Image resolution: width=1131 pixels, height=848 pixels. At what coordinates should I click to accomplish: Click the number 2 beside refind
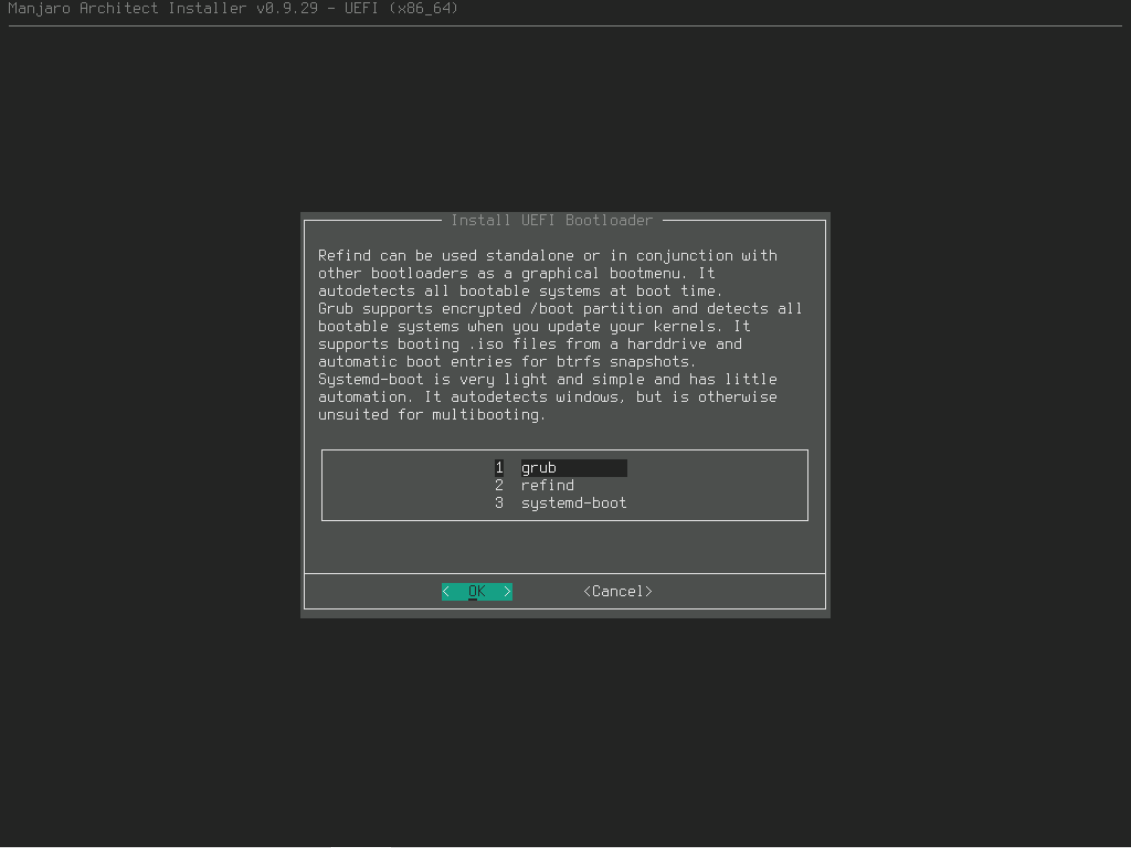pyautogui.click(x=499, y=486)
